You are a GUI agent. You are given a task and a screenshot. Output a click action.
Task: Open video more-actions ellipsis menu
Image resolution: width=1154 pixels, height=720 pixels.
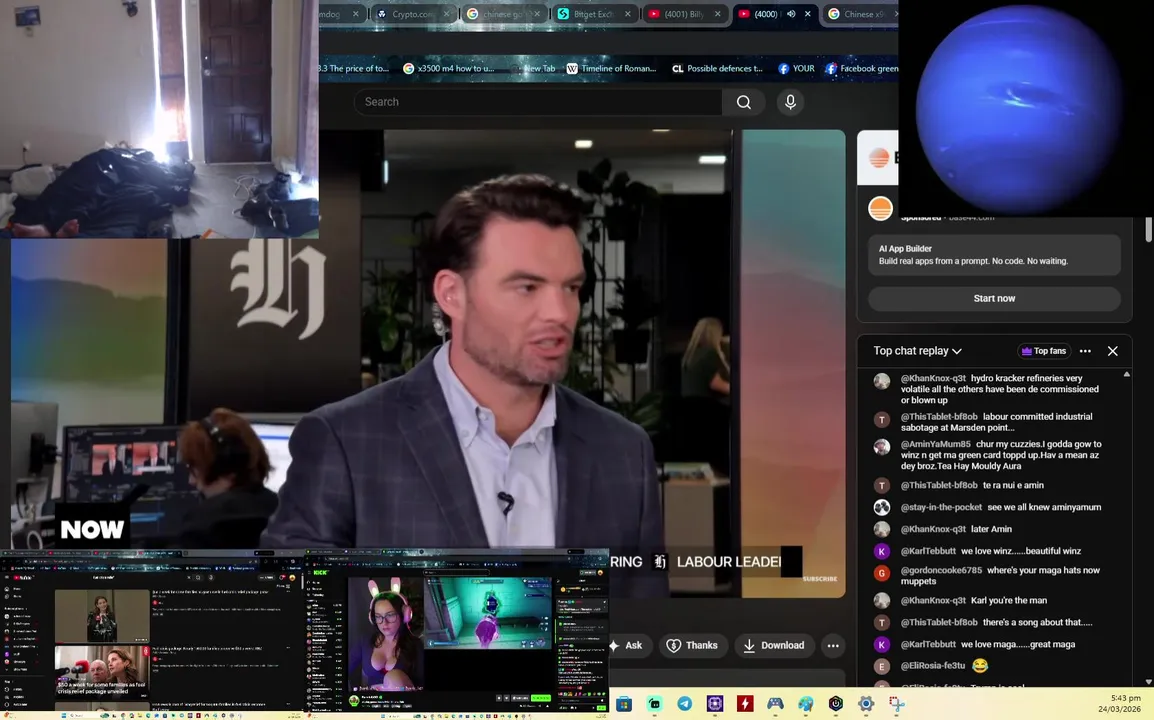click(x=832, y=646)
